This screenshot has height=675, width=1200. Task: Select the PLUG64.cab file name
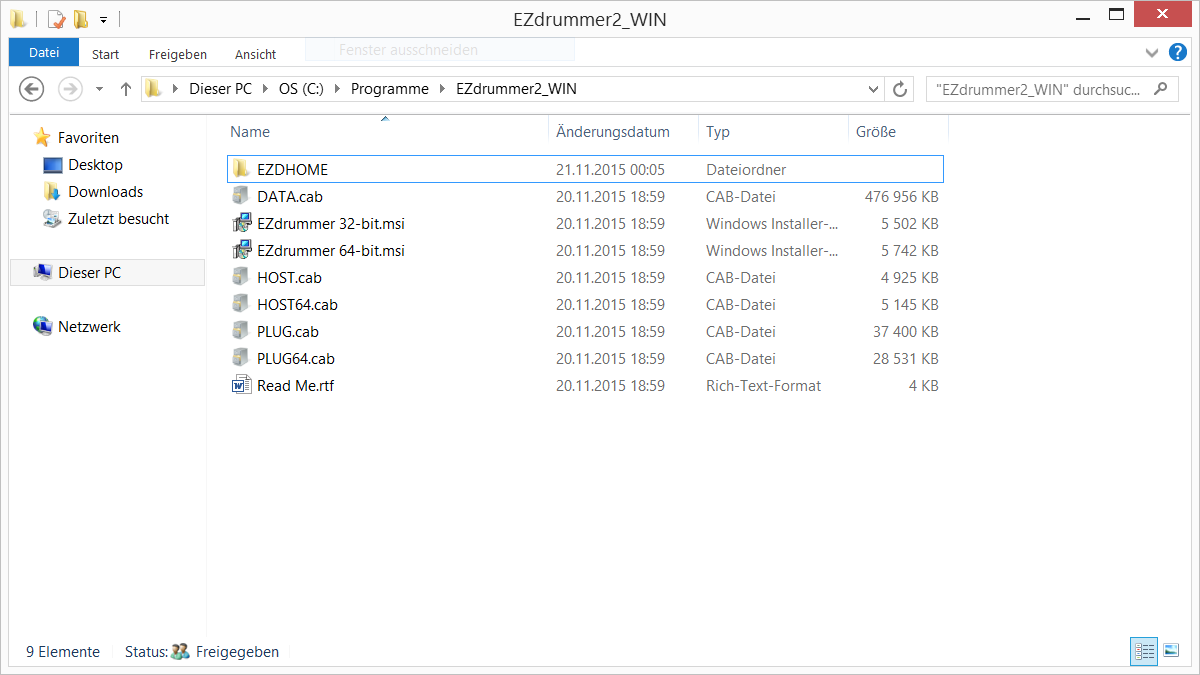point(296,359)
